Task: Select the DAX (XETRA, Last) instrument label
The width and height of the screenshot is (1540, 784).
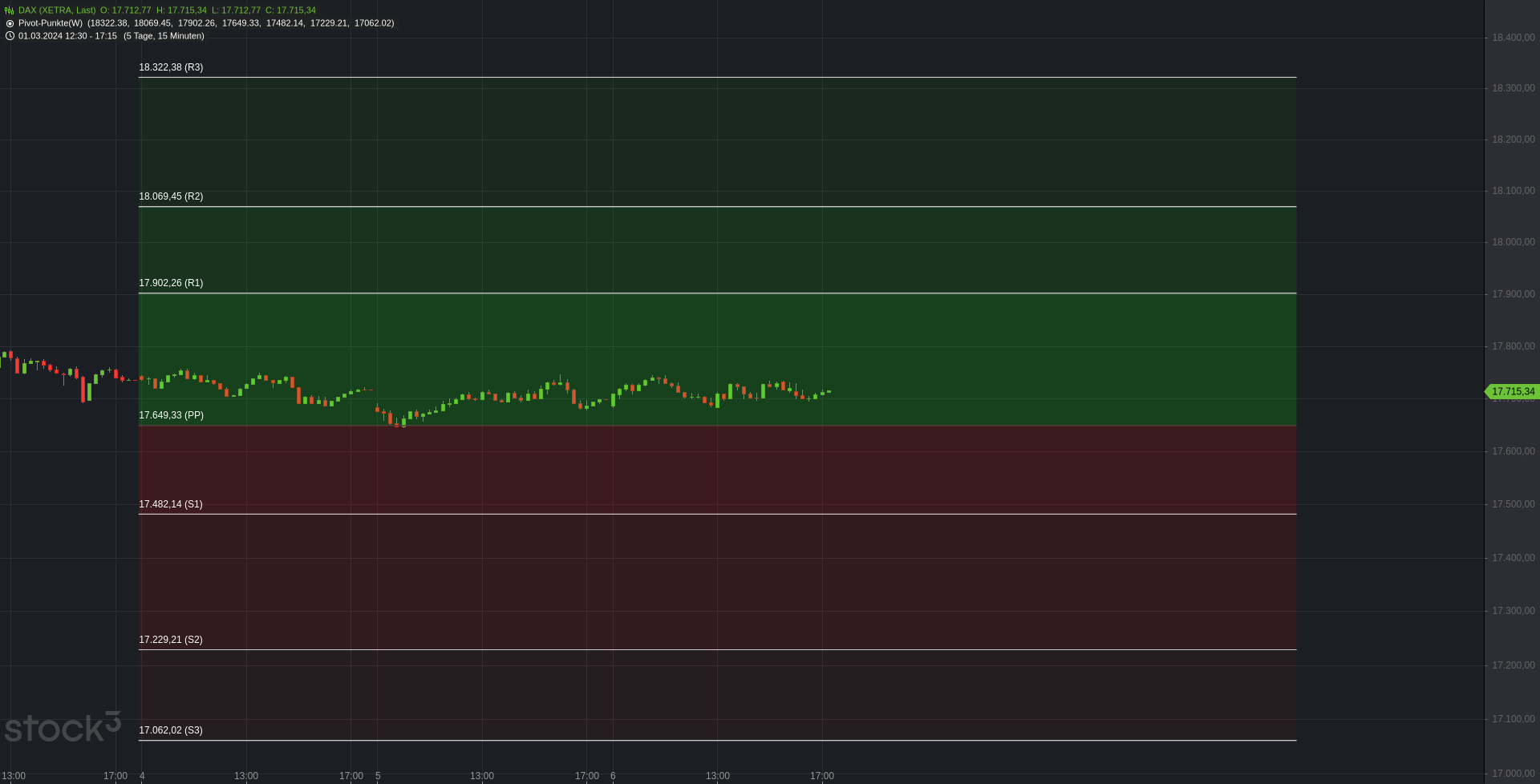Action: (57, 10)
